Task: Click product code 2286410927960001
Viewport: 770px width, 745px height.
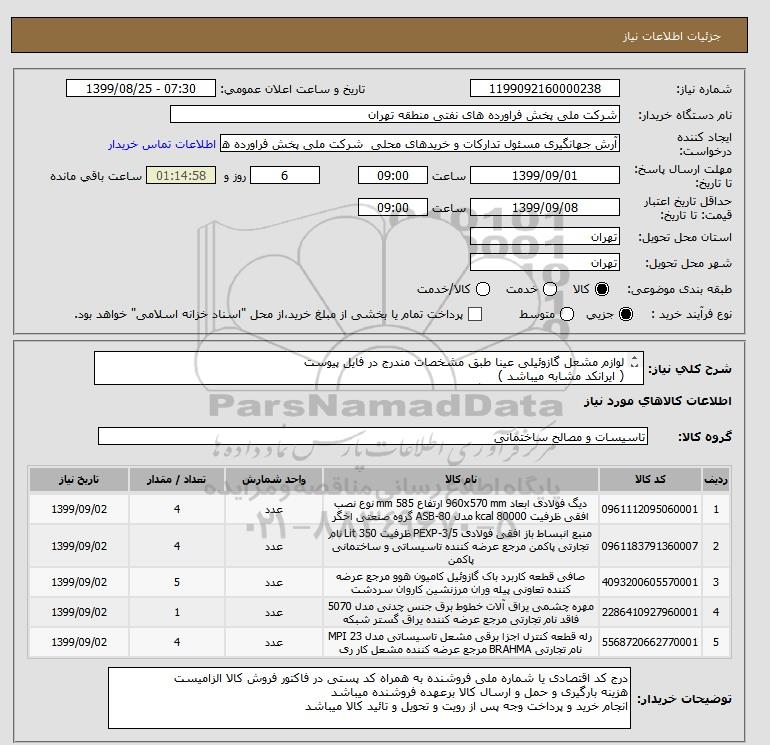Action: coord(650,612)
